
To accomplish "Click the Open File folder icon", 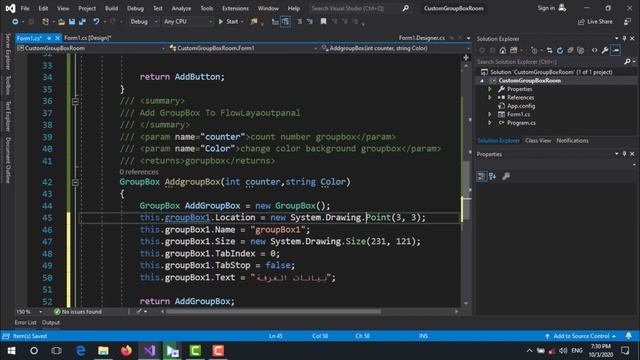I will [x=61, y=22].
